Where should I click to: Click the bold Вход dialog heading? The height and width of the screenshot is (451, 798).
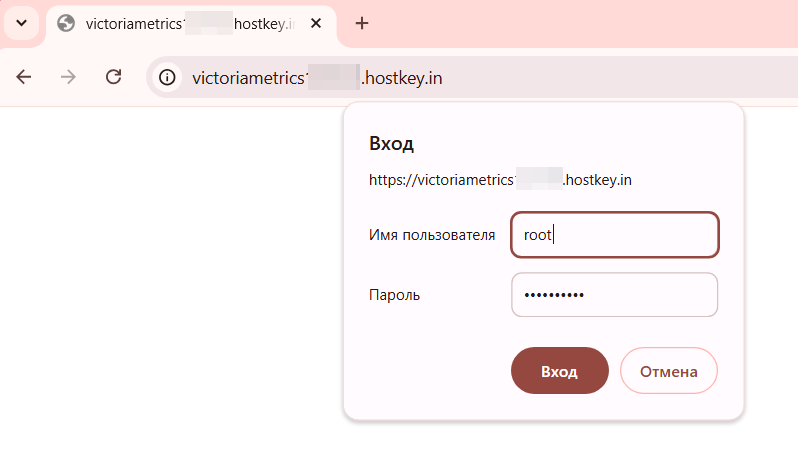391,144
